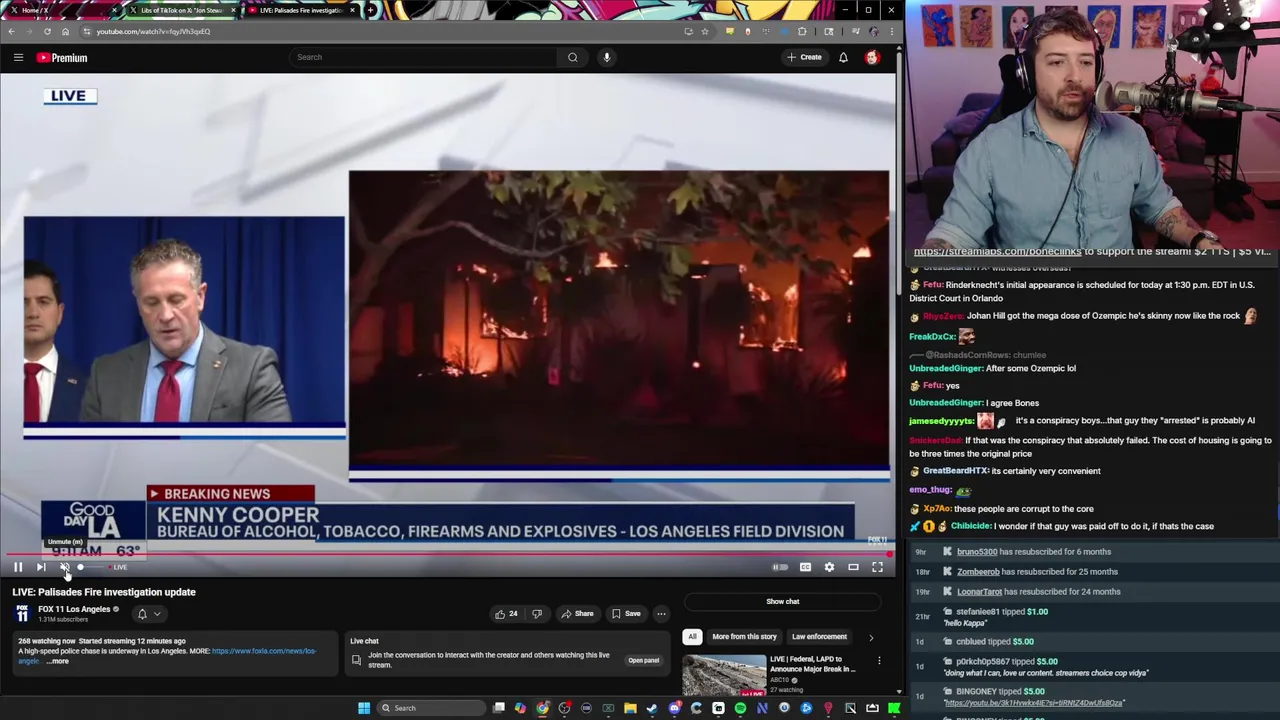Open Chrome from the taskbar
Viewport: 1280px width, 720px height.
[542, 708]
